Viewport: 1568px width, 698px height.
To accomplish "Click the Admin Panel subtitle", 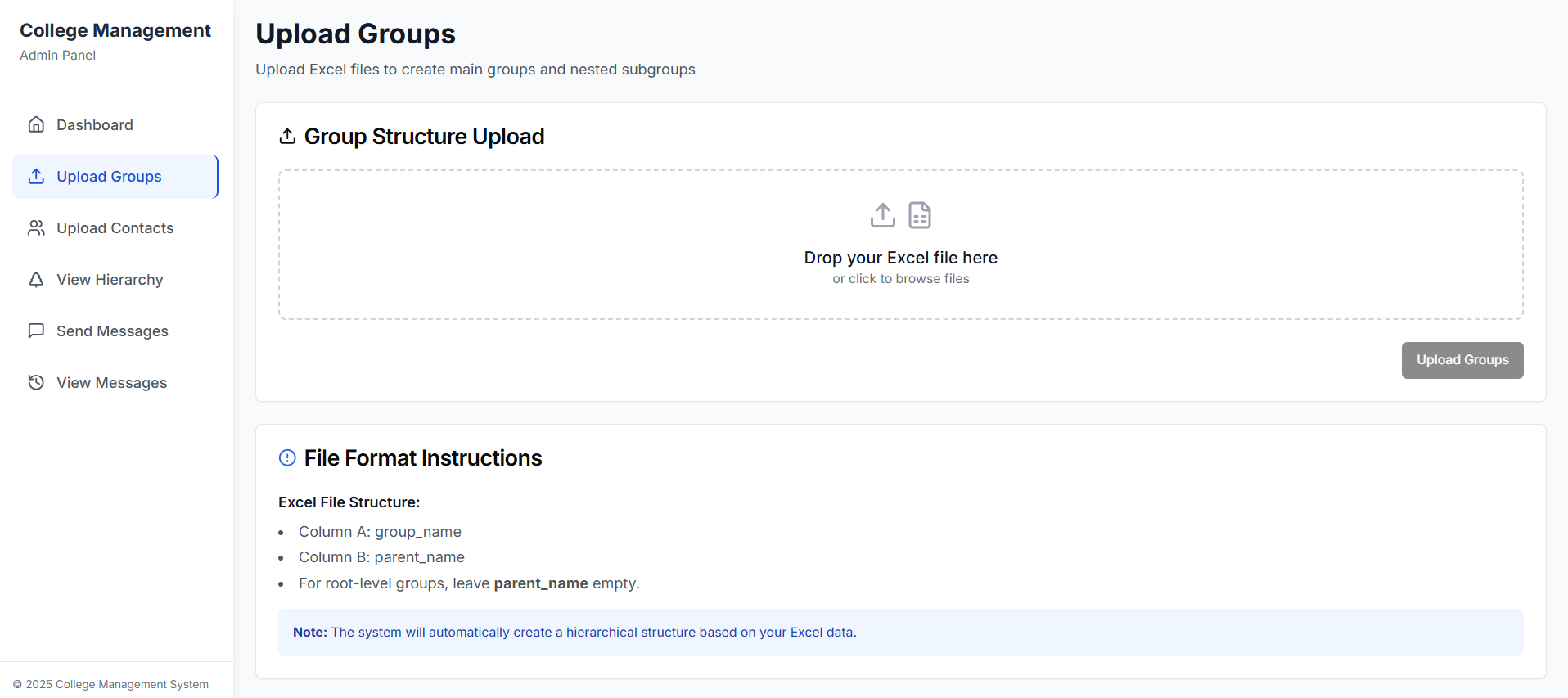I will tap(57, 55).
